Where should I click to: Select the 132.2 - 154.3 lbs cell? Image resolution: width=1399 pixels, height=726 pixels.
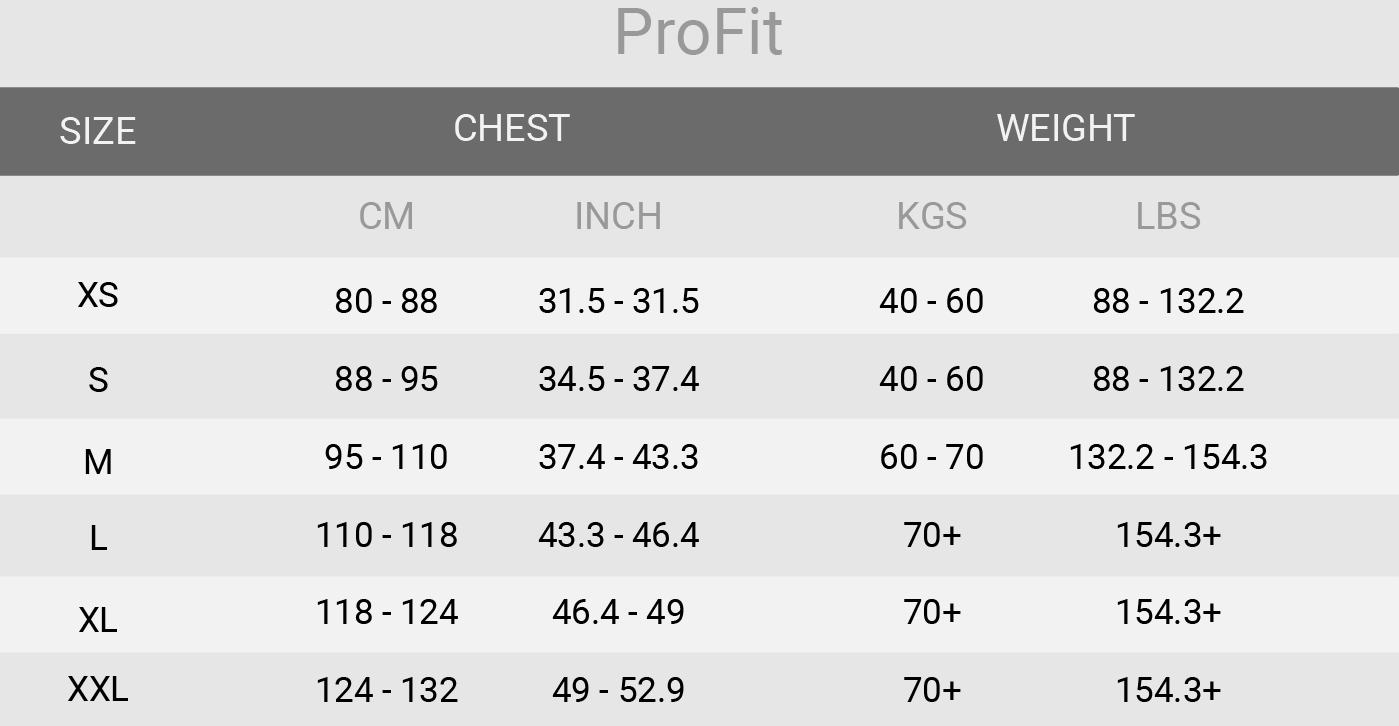pyautogui.click(x=1168, y=457)
